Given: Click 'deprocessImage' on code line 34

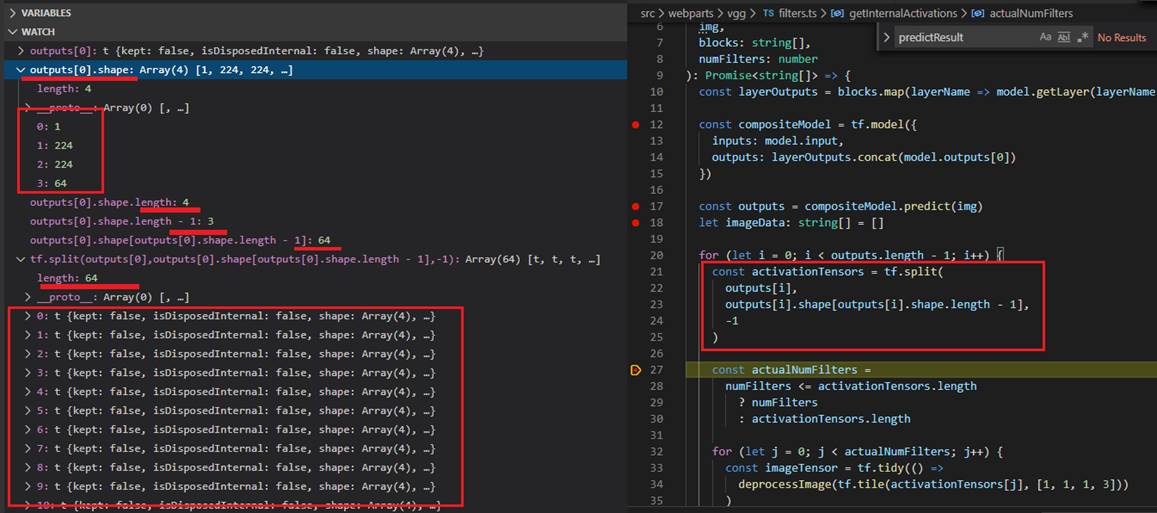Looking at the screenshot, I should [783, 483].
